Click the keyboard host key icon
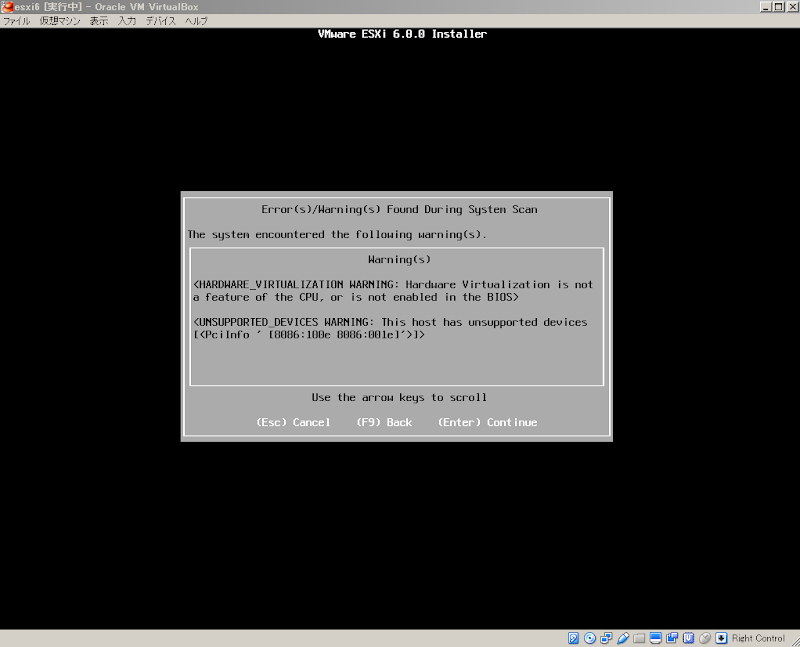800x647 pixels. click(720, 637)
